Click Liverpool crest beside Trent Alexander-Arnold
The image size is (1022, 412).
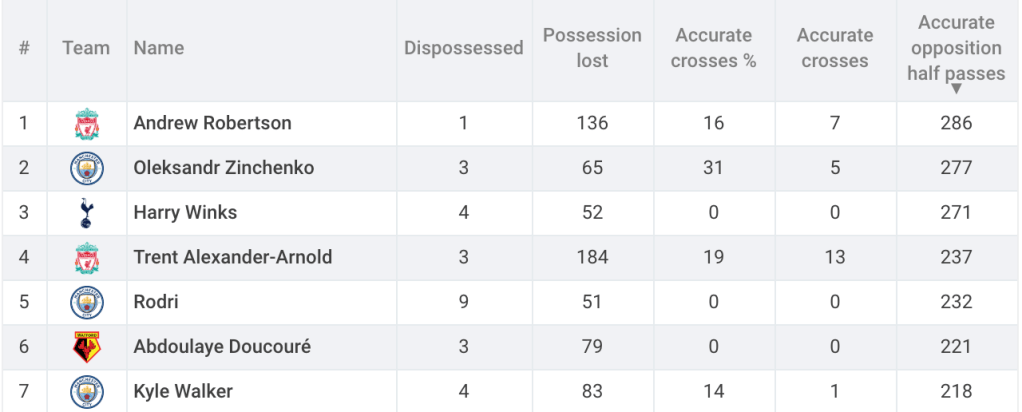(x=87, y=258)
